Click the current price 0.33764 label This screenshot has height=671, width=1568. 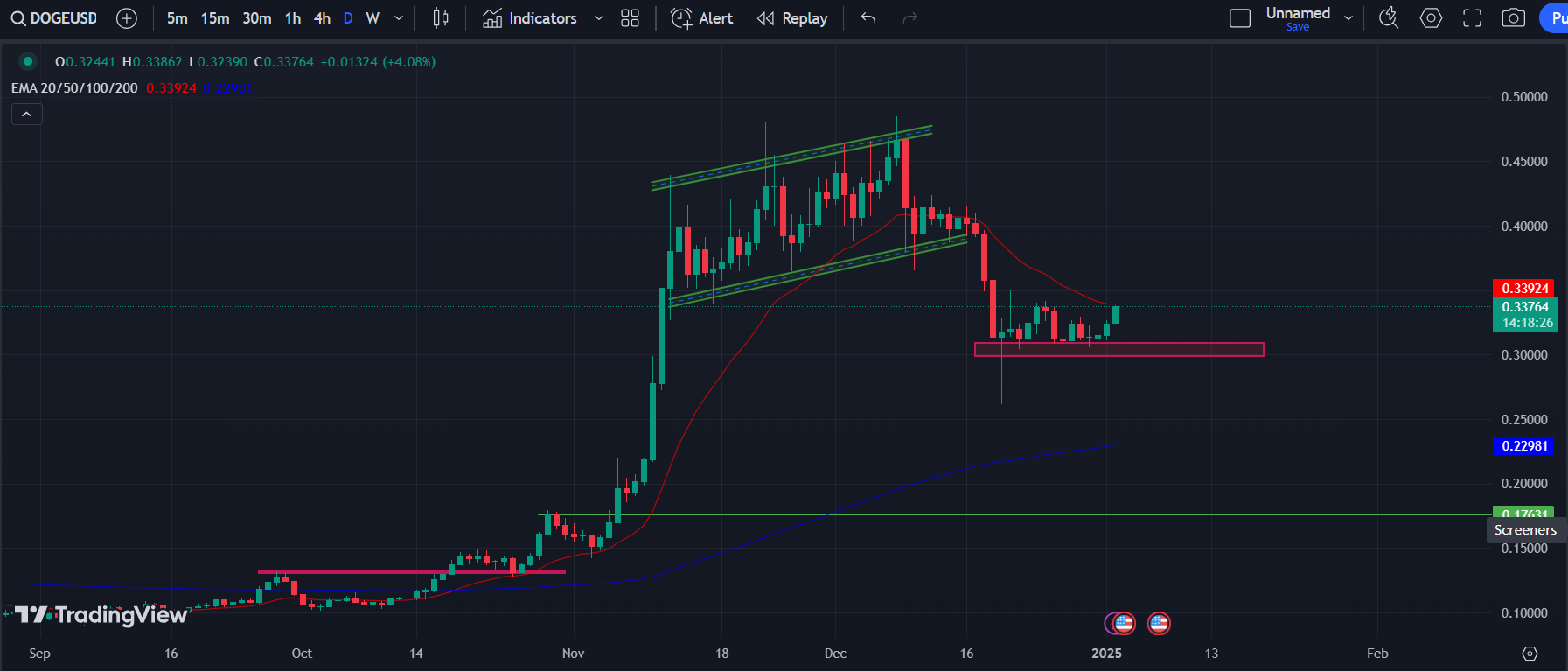point(1525,315)
